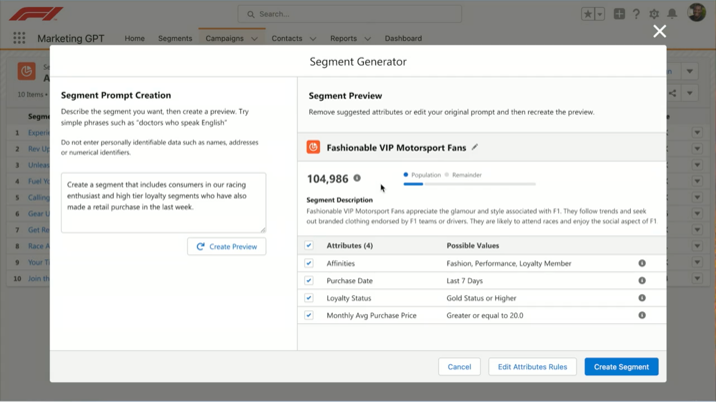Image resolution: width=716 pixels, height=402 pixels.
Task: Go to the Segments tab
Action: coord(175,38)
